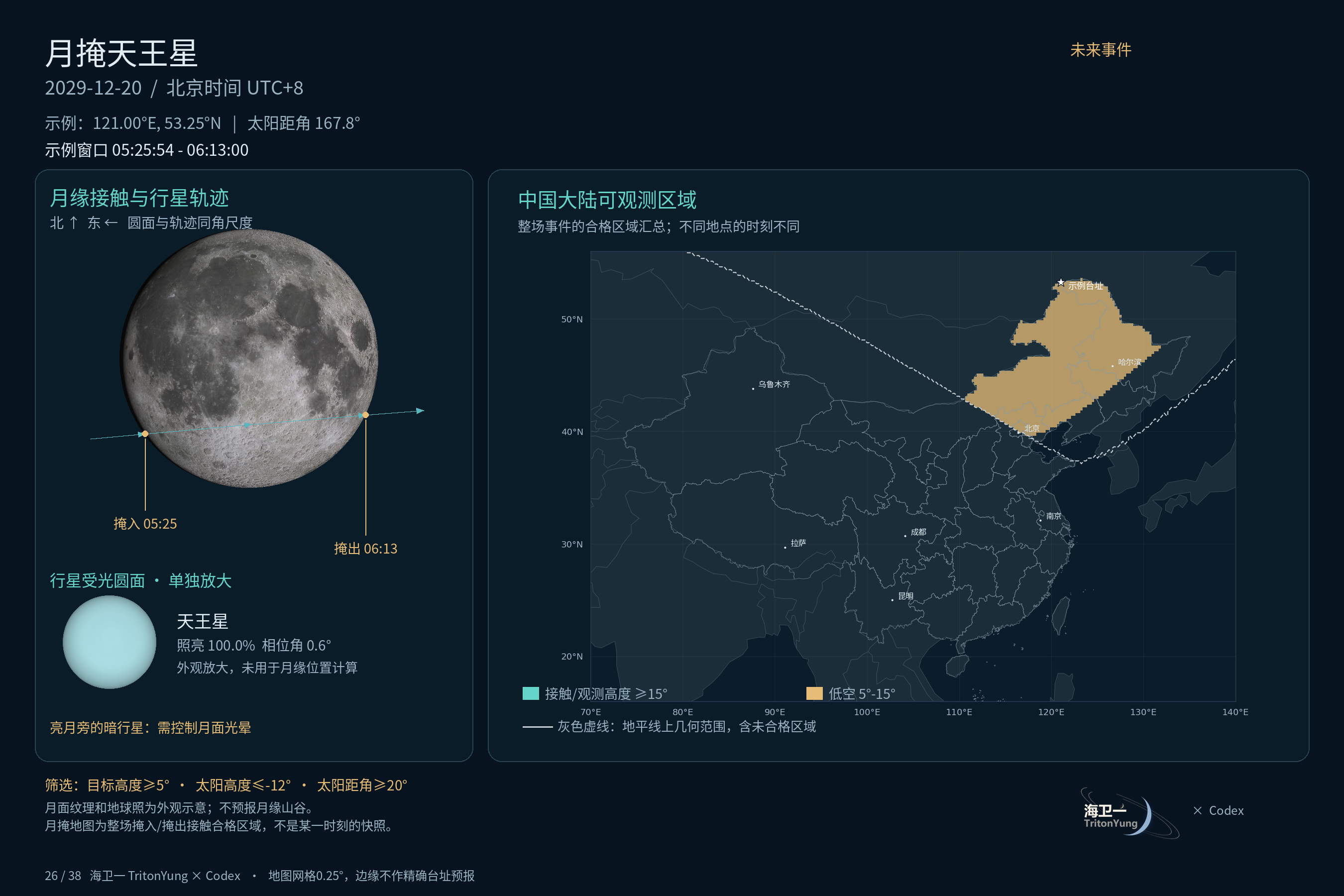Click the heading 中国大陆可观测区域
The width and height of the screenshot is (1344, 896).
[x=607, y=200]
